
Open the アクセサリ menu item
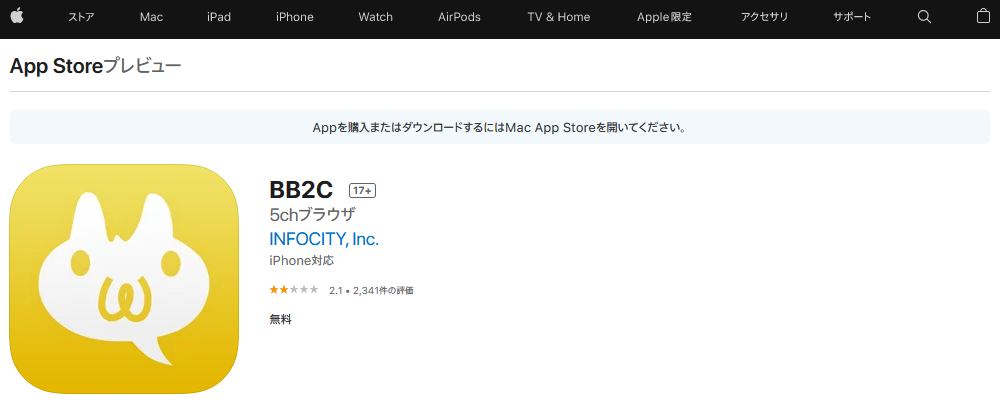[x=764, y=17]
